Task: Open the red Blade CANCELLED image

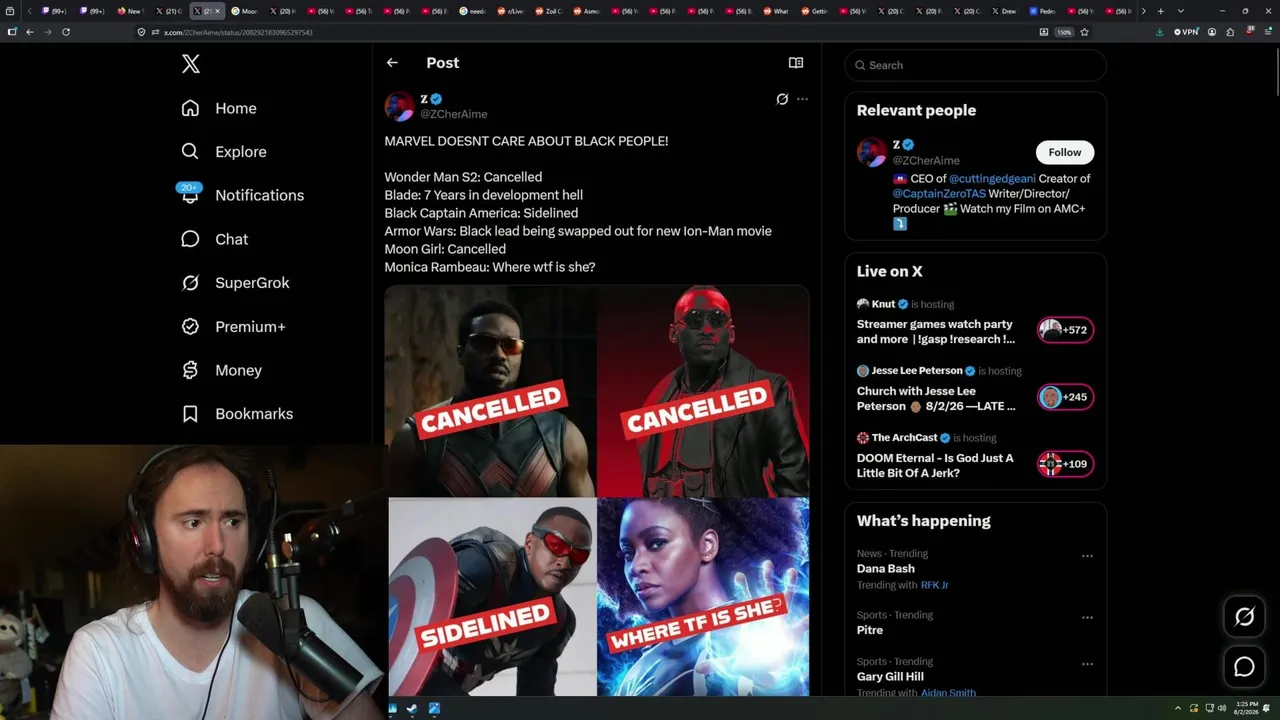Action: click(x=703, y=391)
